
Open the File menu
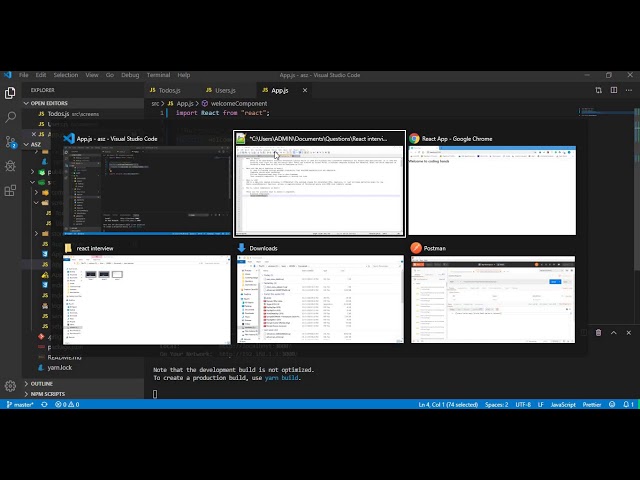(x=24, y=75)
